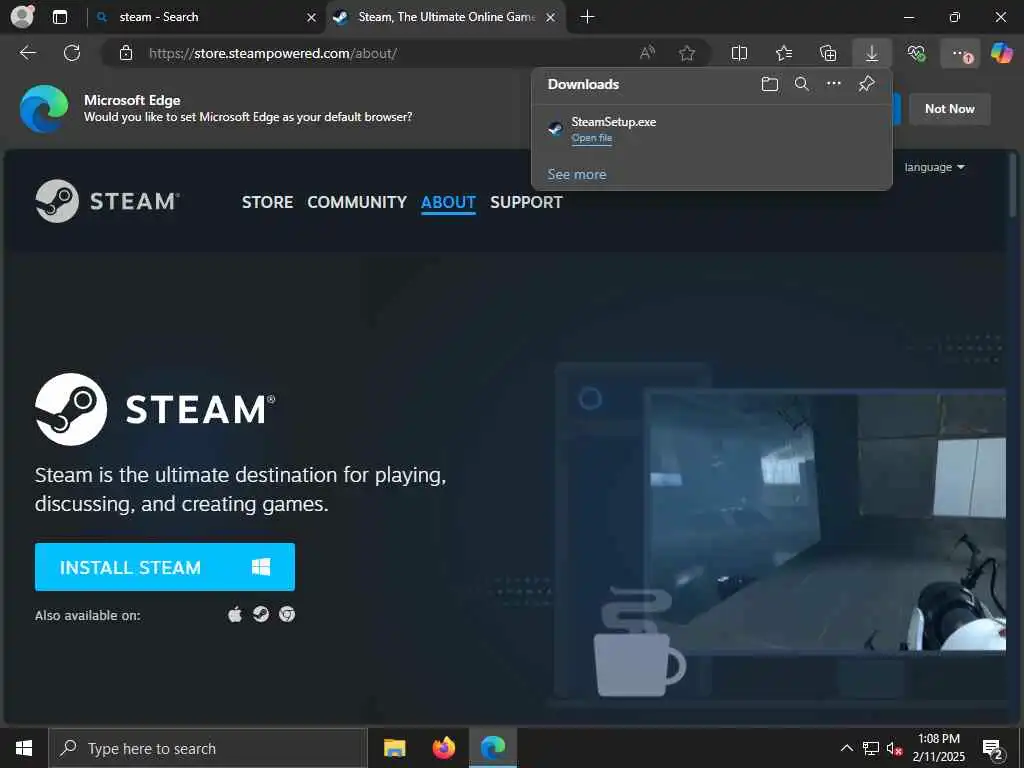This screenshot has height=768, width=1024.
Task: Show hidden system tray icons
Action: (x=846, y=748)
